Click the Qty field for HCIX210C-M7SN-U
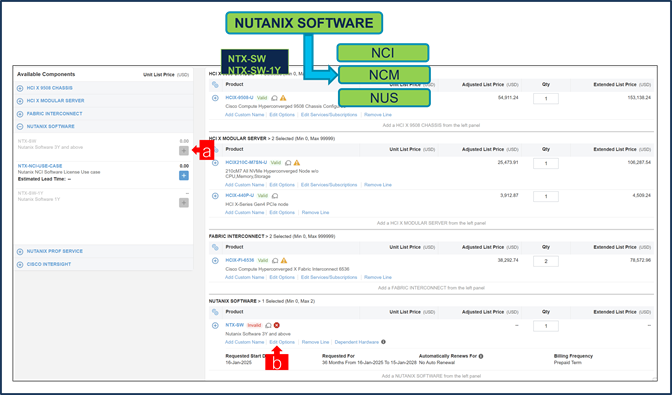The image size is (672, 395). [546, 163]
